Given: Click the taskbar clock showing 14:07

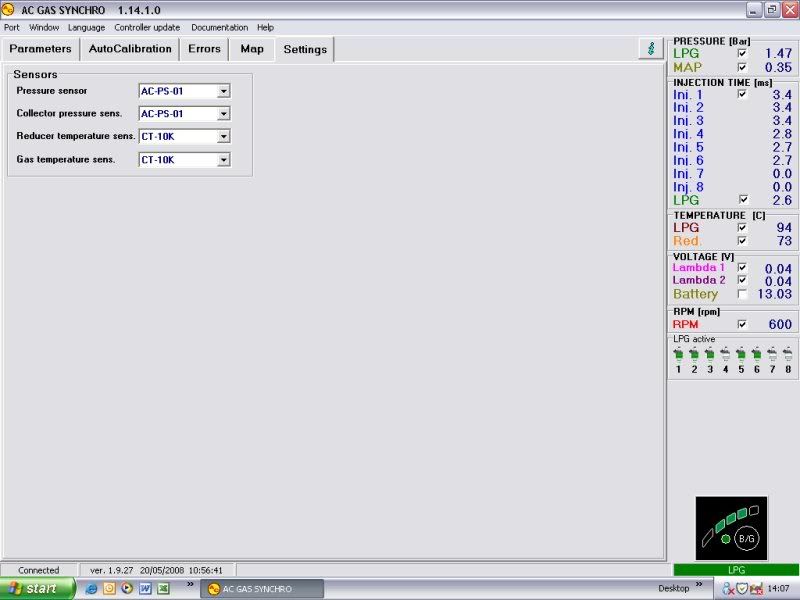Looking at the screenshot, I should pyautogui.click(x=778, y=589).
